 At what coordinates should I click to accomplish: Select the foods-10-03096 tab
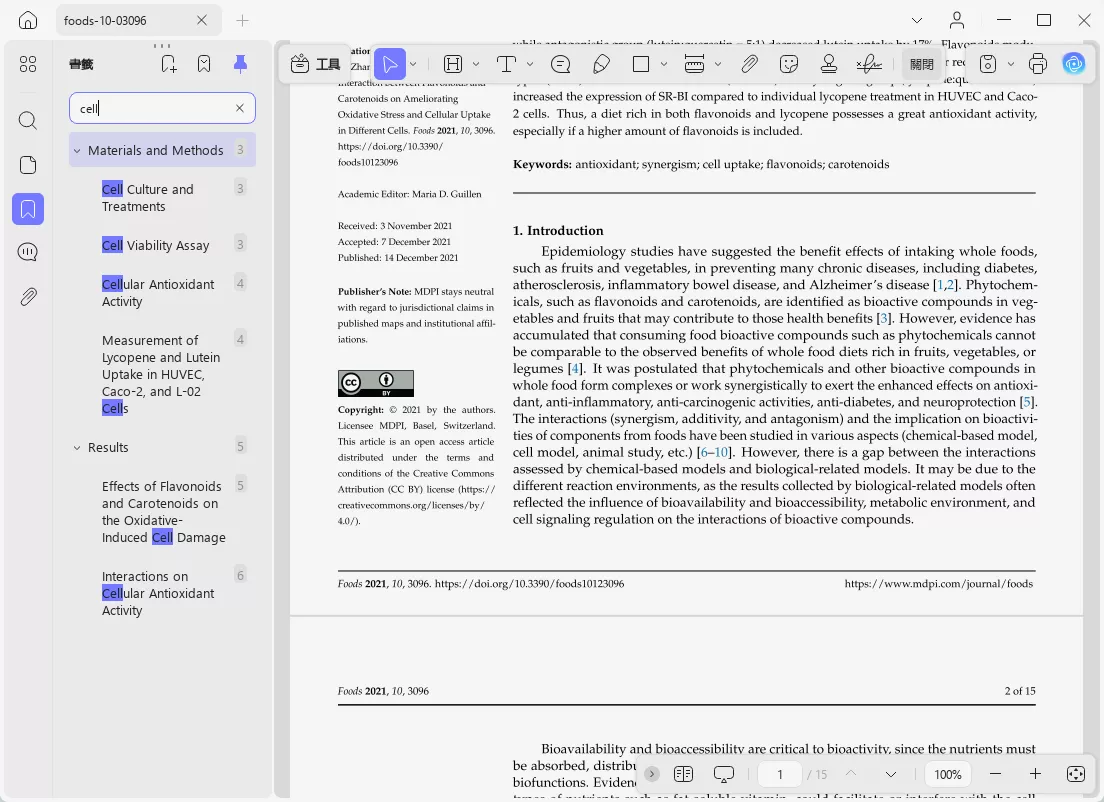pos(139,20)
